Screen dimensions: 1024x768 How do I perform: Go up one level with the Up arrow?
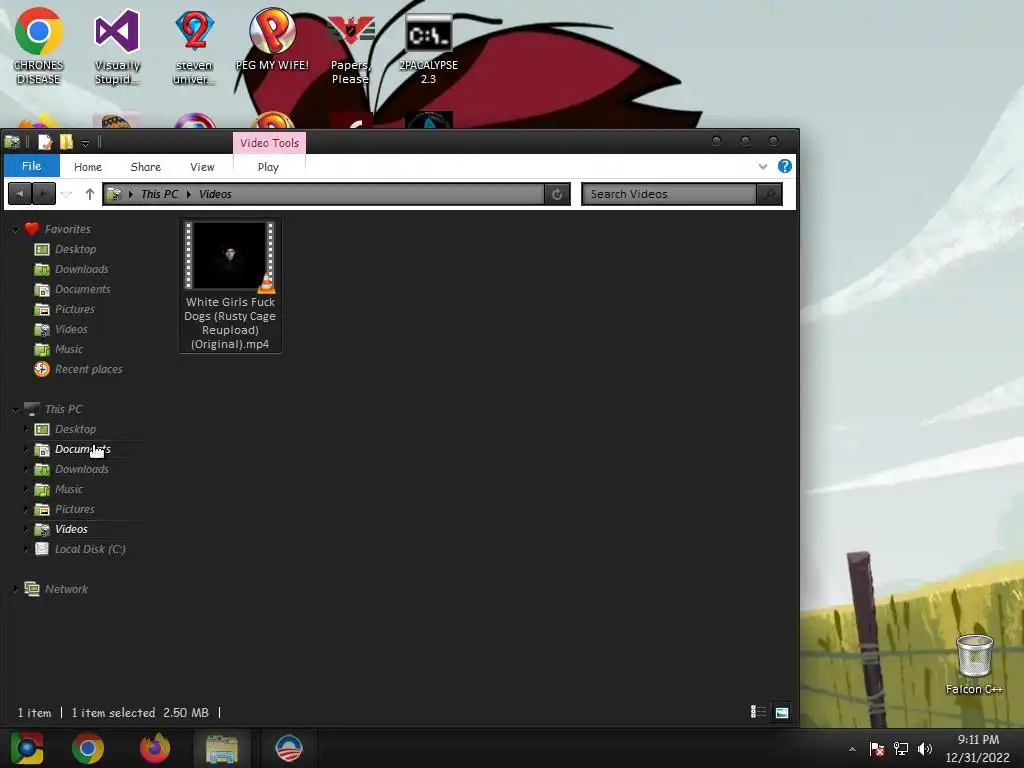[x=89, y=193]
